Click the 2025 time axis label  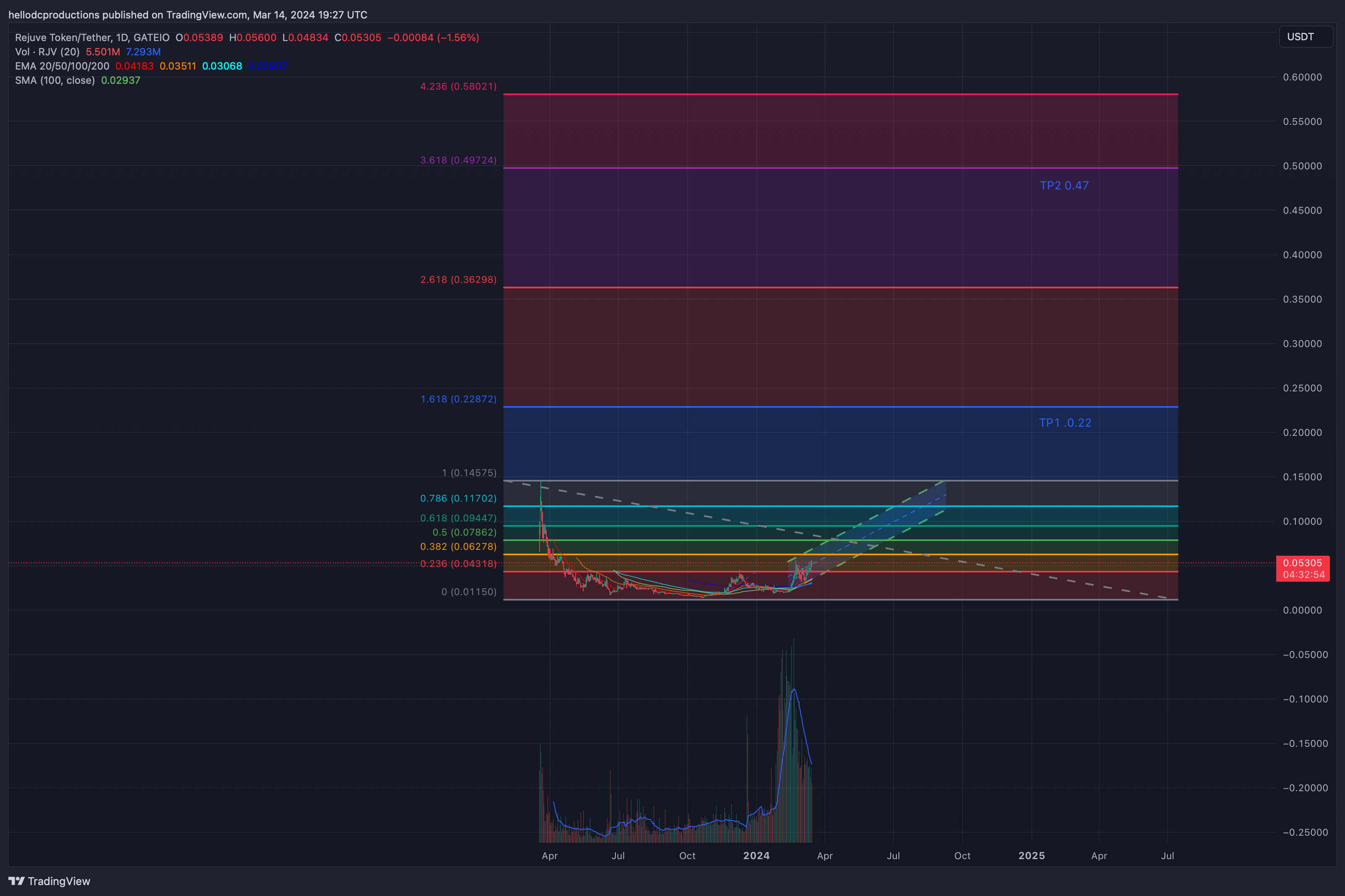pyautogui.click(x=1032, y=855)
